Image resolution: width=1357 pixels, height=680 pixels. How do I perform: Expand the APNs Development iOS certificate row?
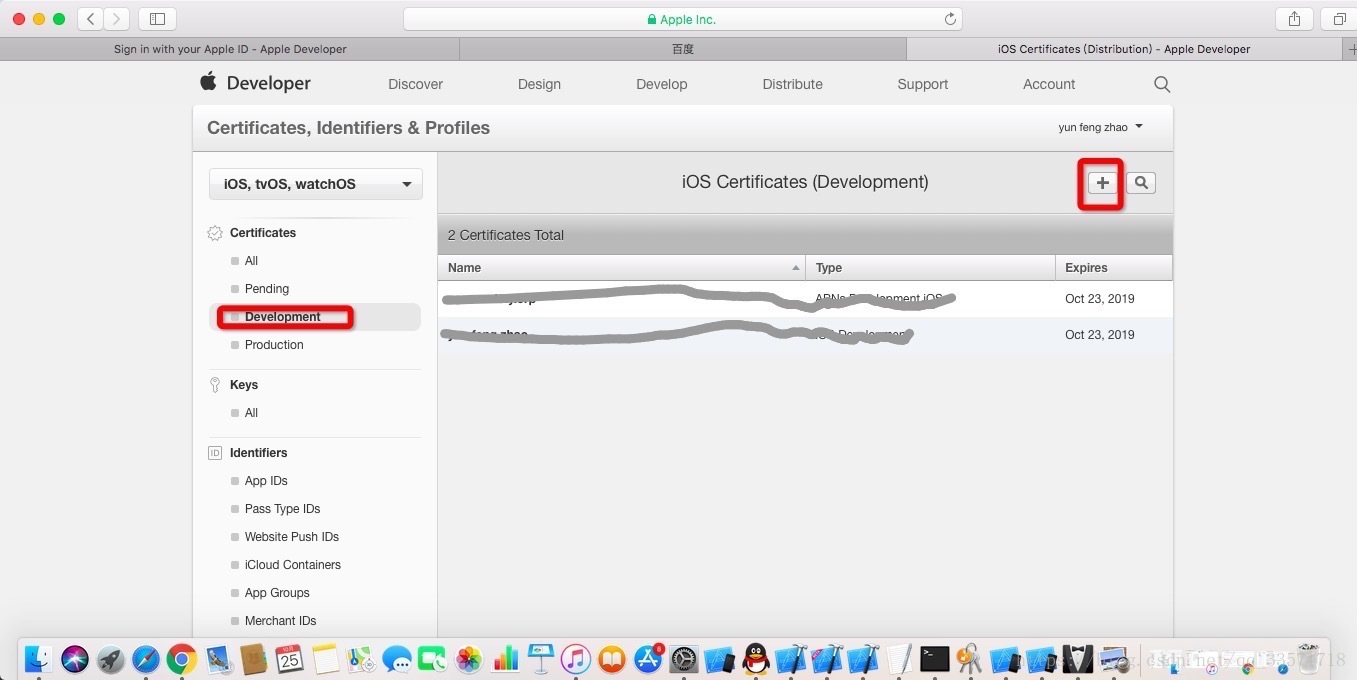coord(805,299)
